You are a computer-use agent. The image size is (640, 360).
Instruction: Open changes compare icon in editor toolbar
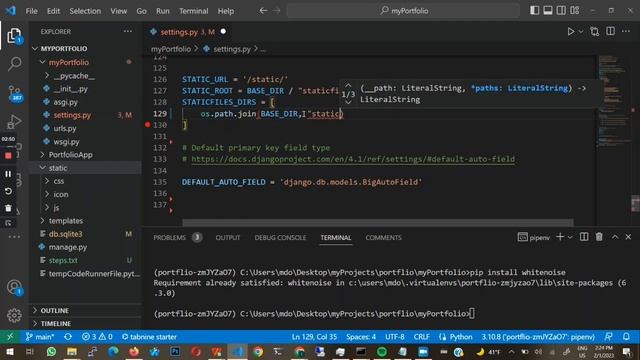pos(595,31)
